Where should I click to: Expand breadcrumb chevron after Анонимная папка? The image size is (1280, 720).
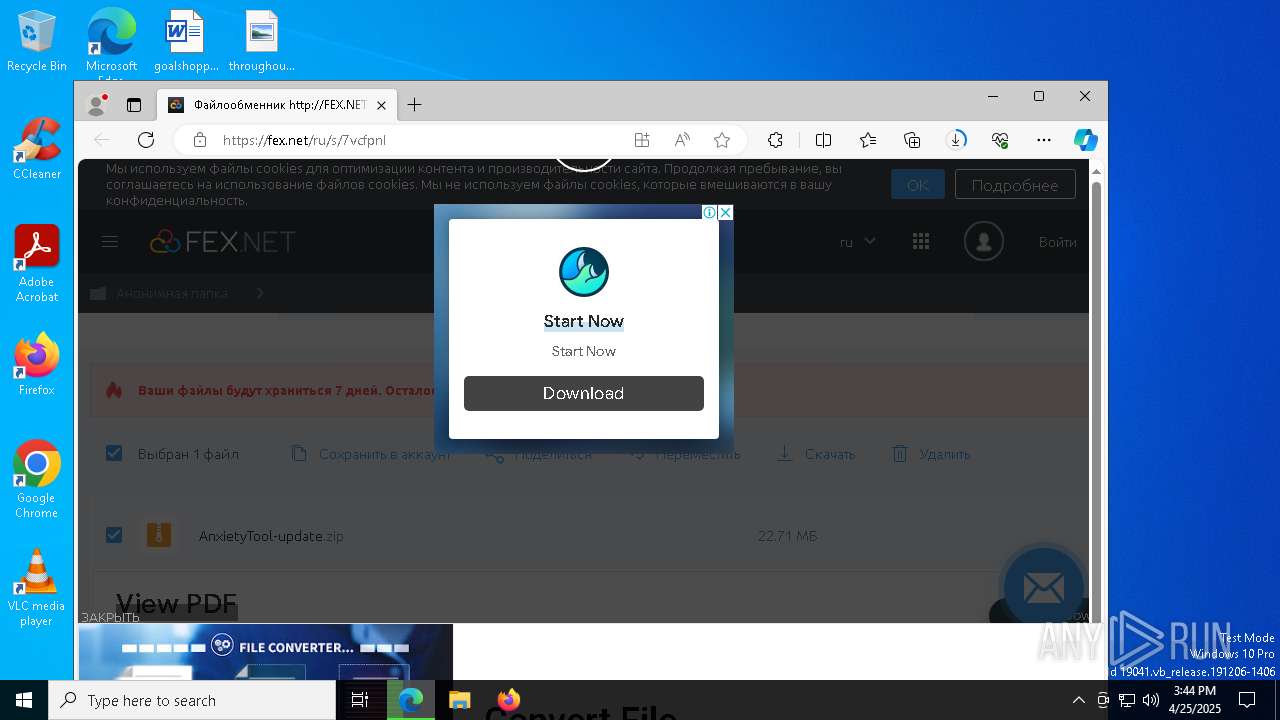(x=260, y=293)
